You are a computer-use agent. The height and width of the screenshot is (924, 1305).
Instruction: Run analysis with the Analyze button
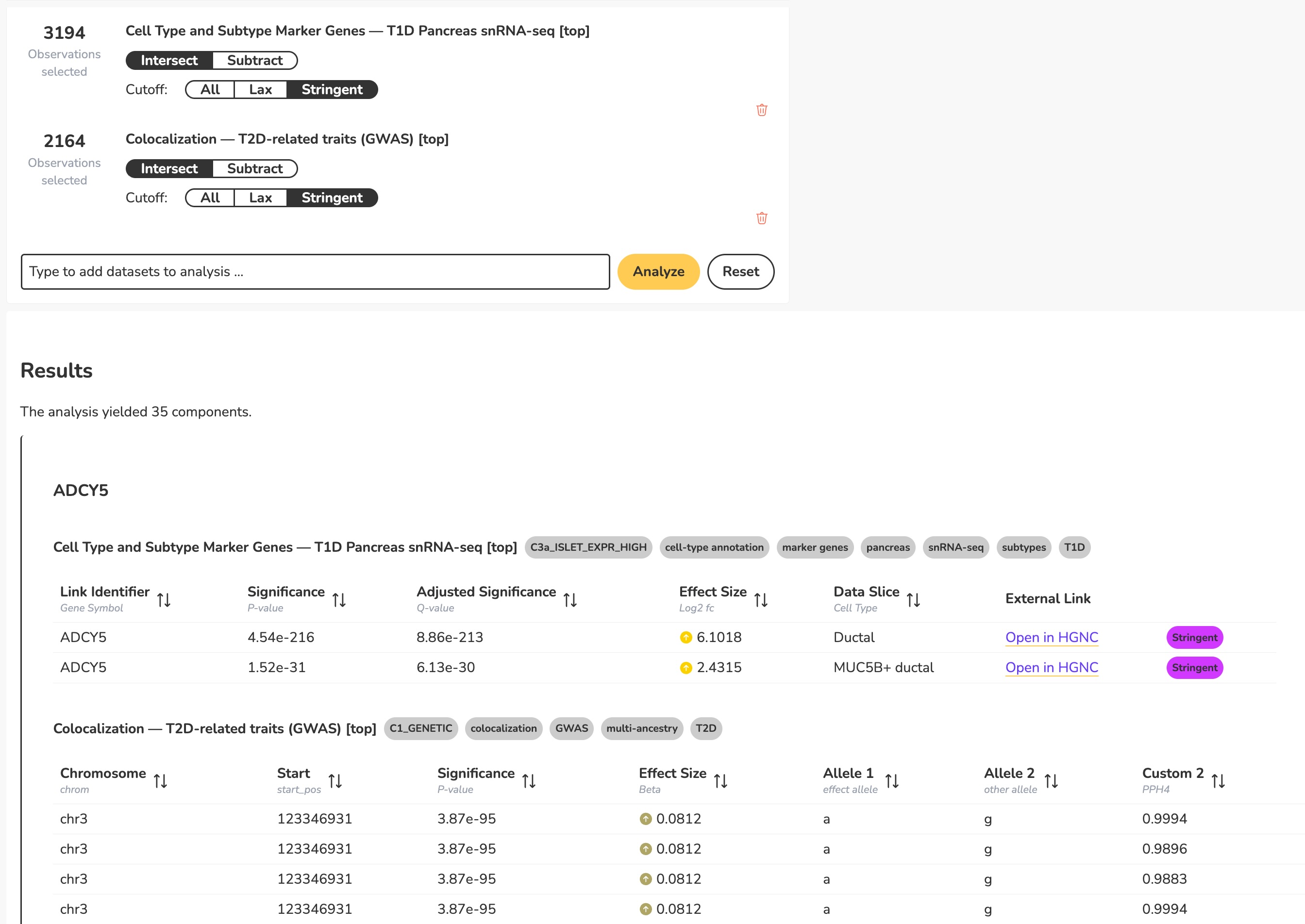click(658, 271)
